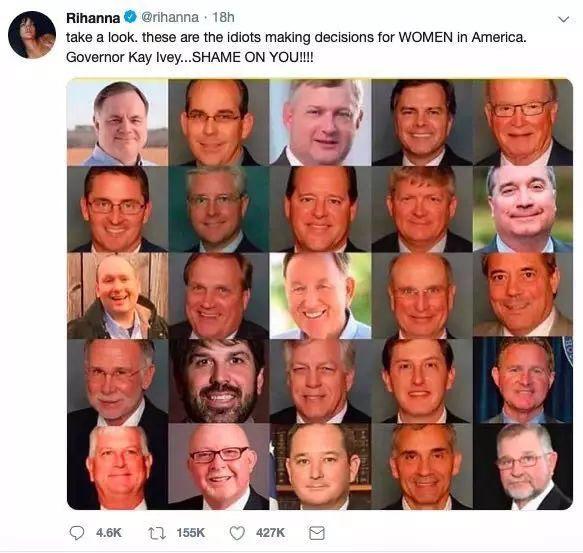
Task: Open the photo with the wooden fence background
Action: 117,296
